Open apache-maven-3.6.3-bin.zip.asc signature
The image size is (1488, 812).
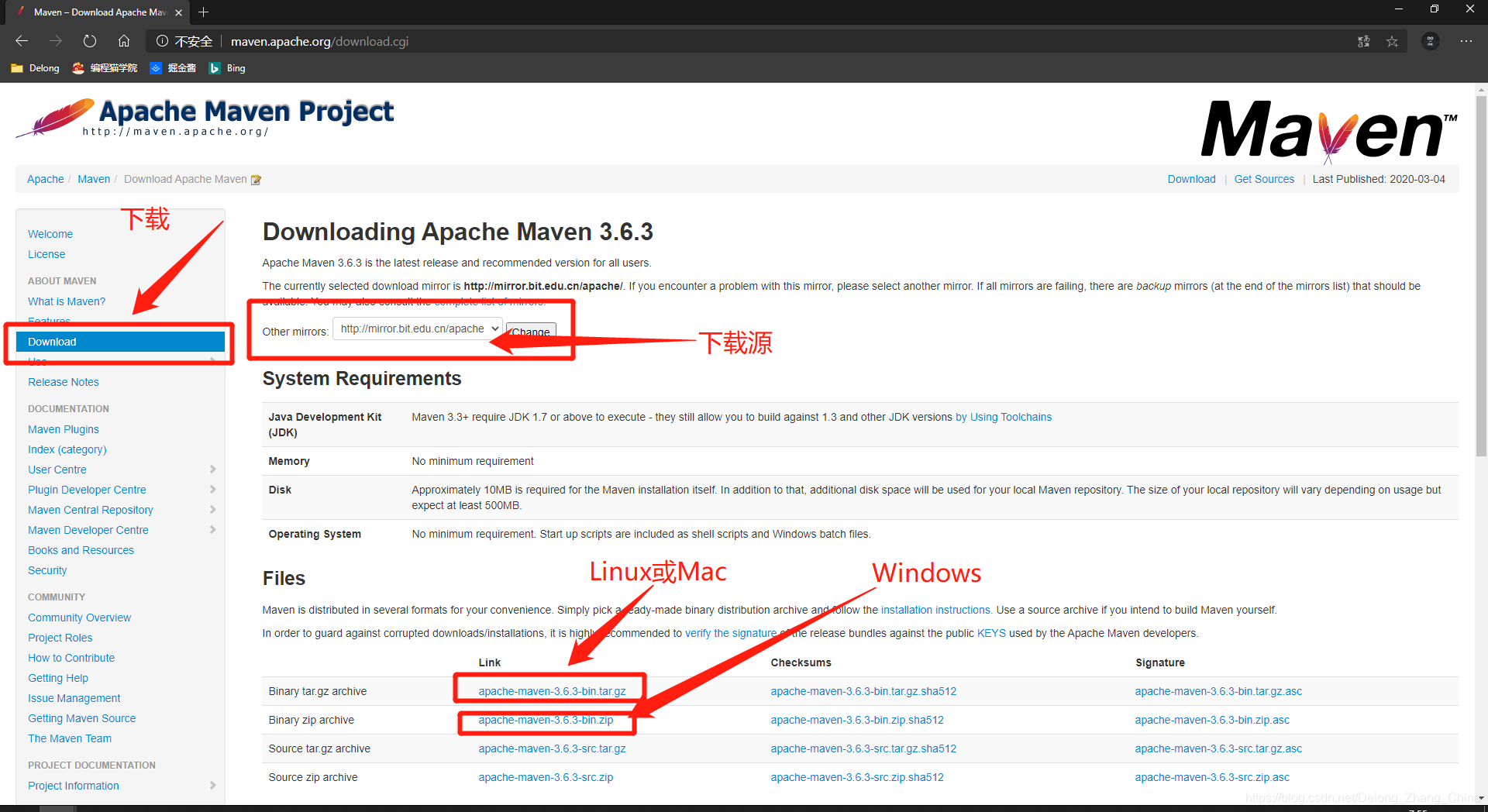(x=1212, y=720)
